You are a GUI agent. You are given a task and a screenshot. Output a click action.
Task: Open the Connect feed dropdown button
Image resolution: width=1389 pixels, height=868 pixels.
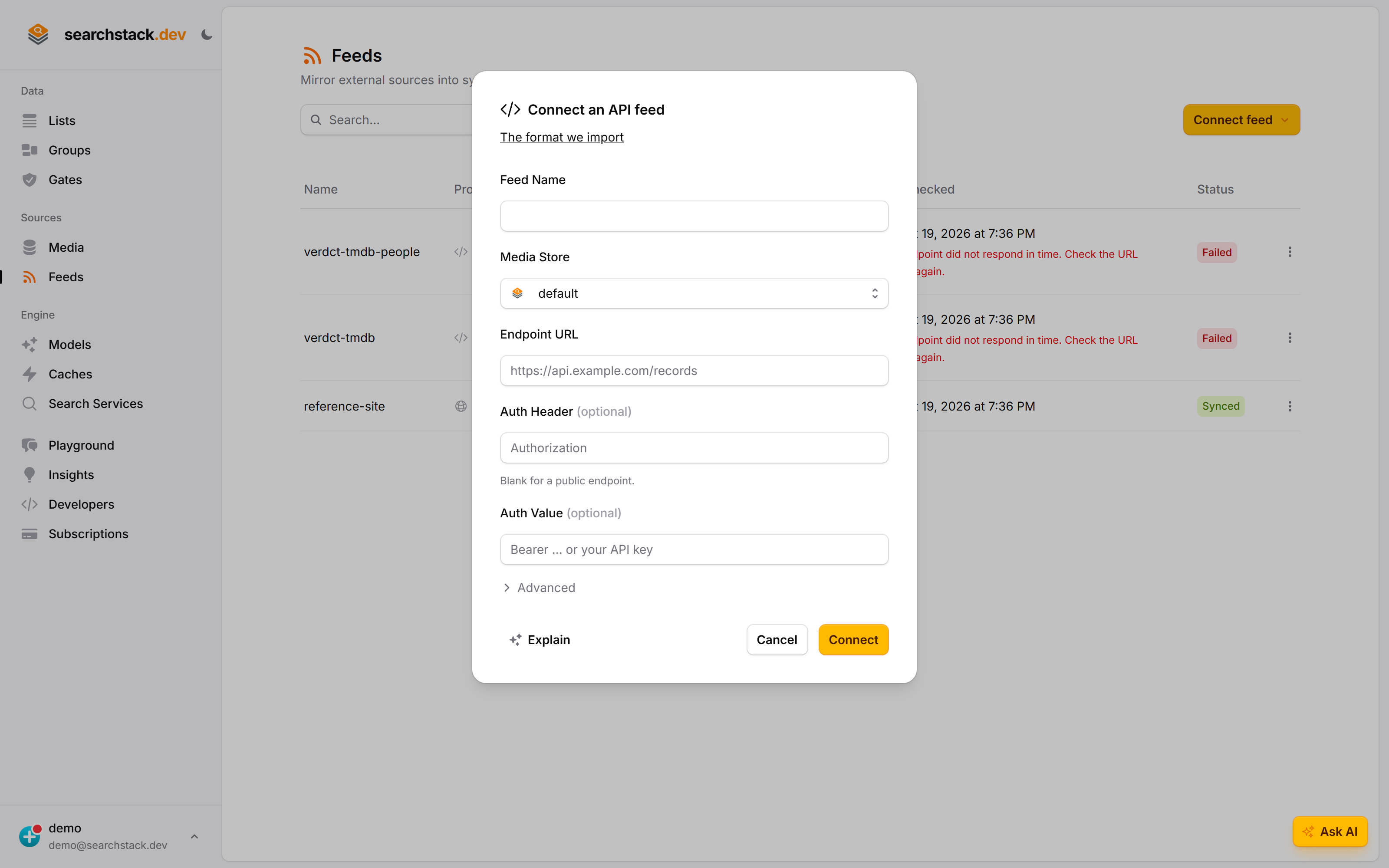[x=1241, y=119]
